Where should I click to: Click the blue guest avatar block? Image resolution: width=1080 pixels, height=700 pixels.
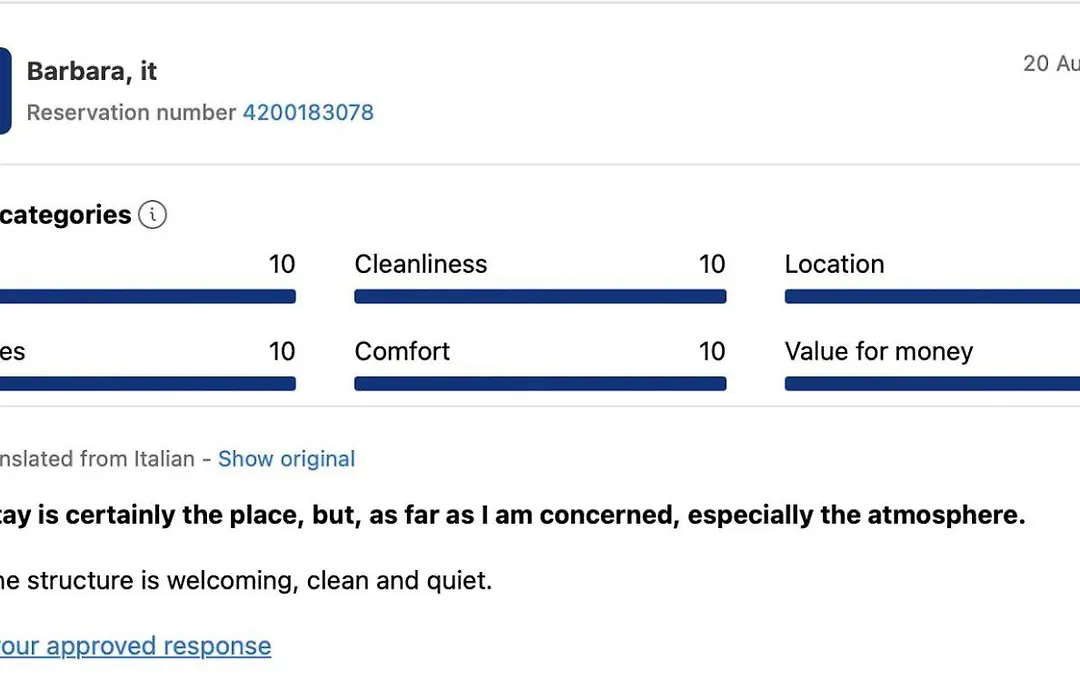tap(5, 90)
